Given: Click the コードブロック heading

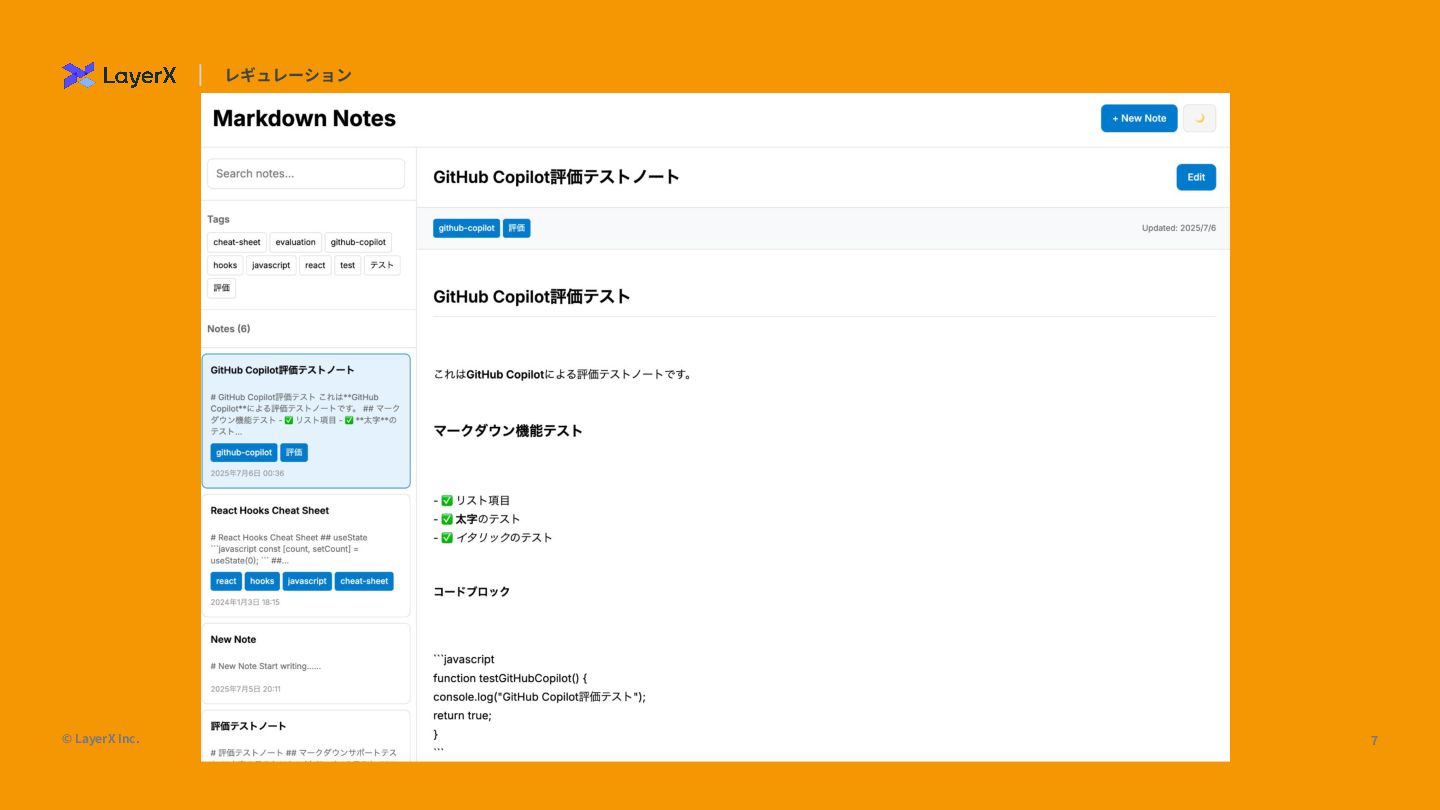Looking at the screenshot, I should coord(472,592).
